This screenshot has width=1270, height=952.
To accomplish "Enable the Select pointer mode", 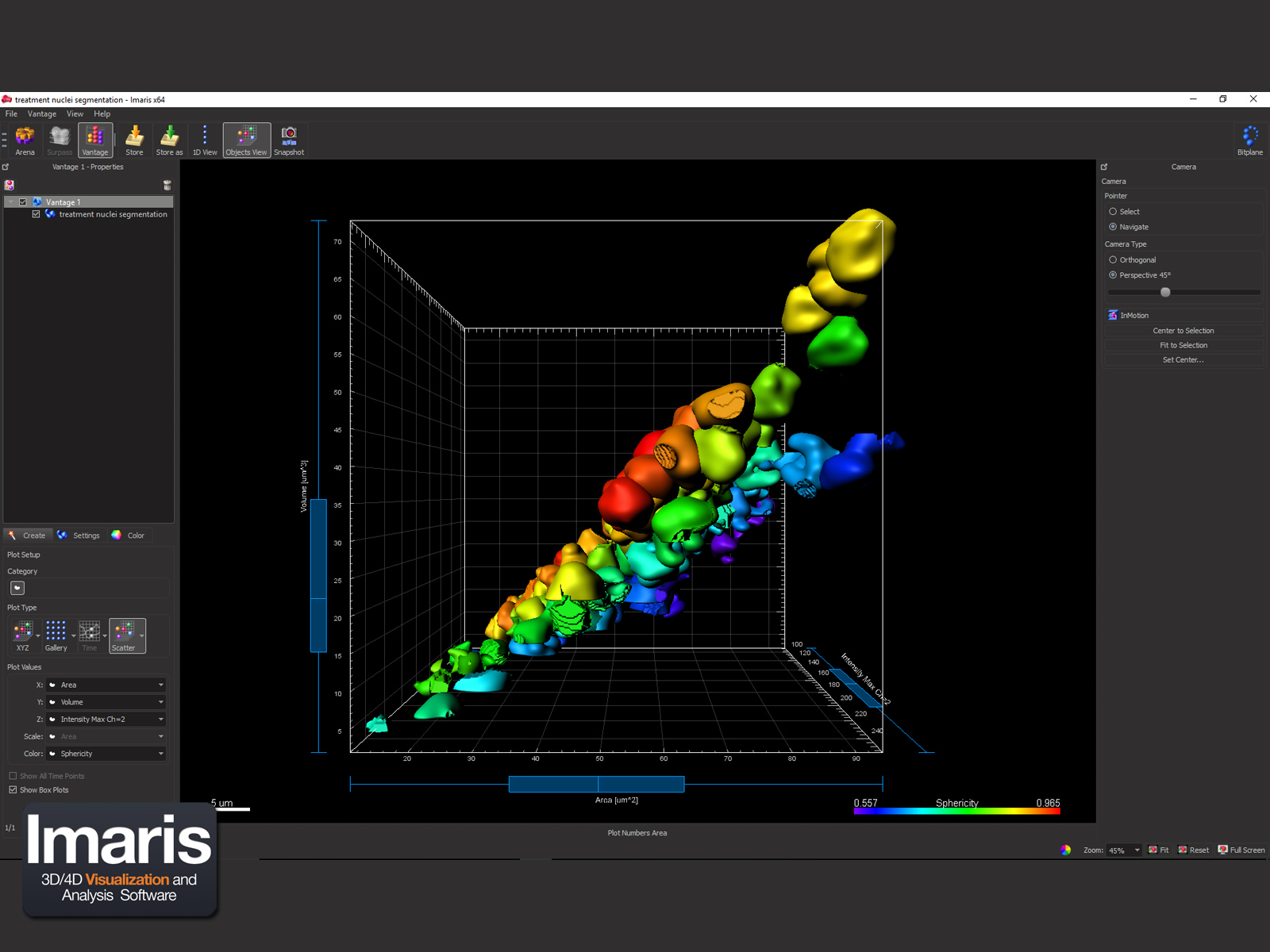I will (x=1113, y=212).
